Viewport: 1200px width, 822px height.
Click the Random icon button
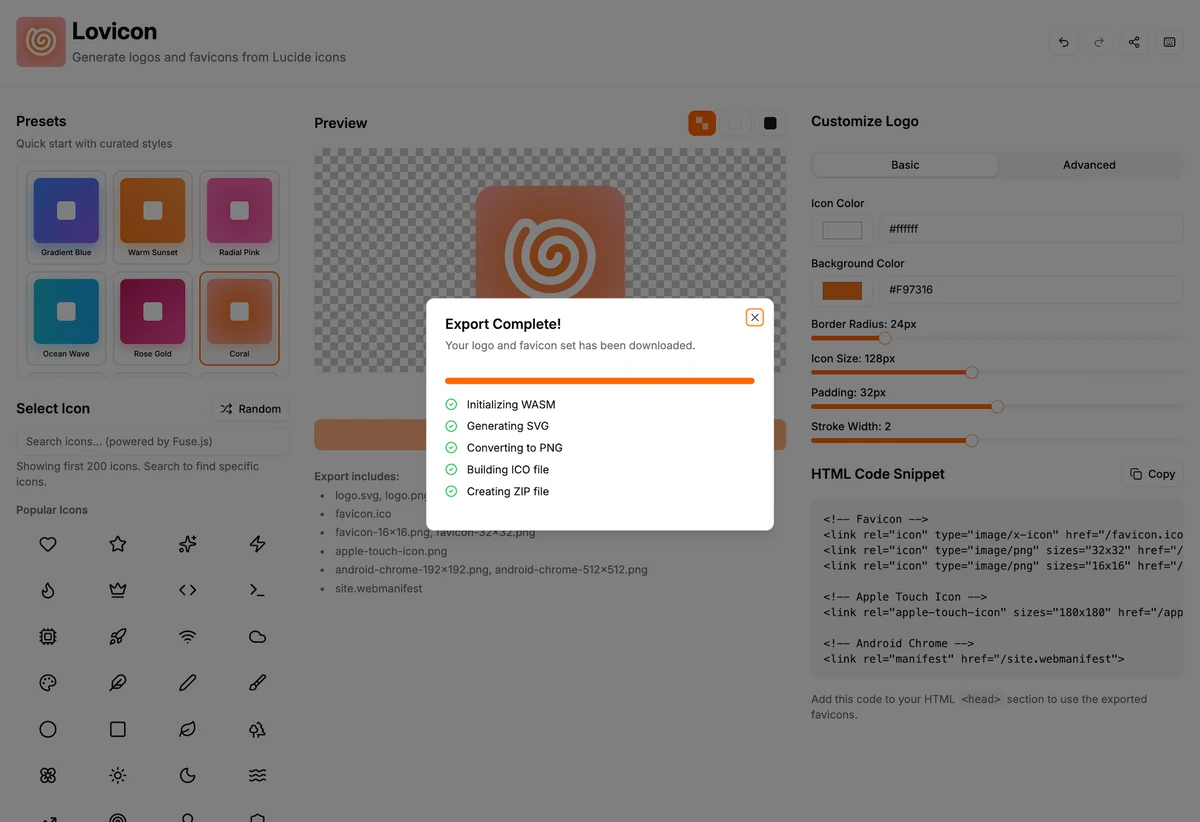pyautogui.click(x=250, y=409)
